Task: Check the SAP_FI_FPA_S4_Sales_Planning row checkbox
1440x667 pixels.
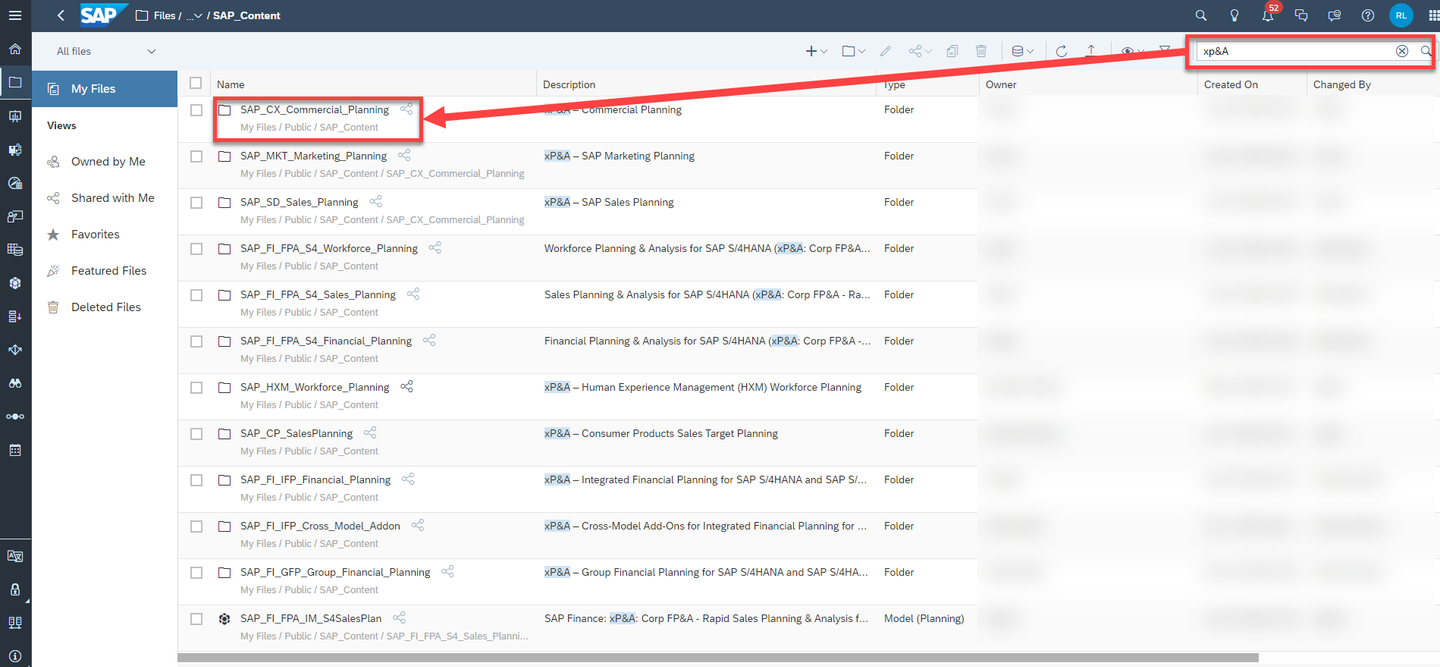Action: tap(196, 295)
